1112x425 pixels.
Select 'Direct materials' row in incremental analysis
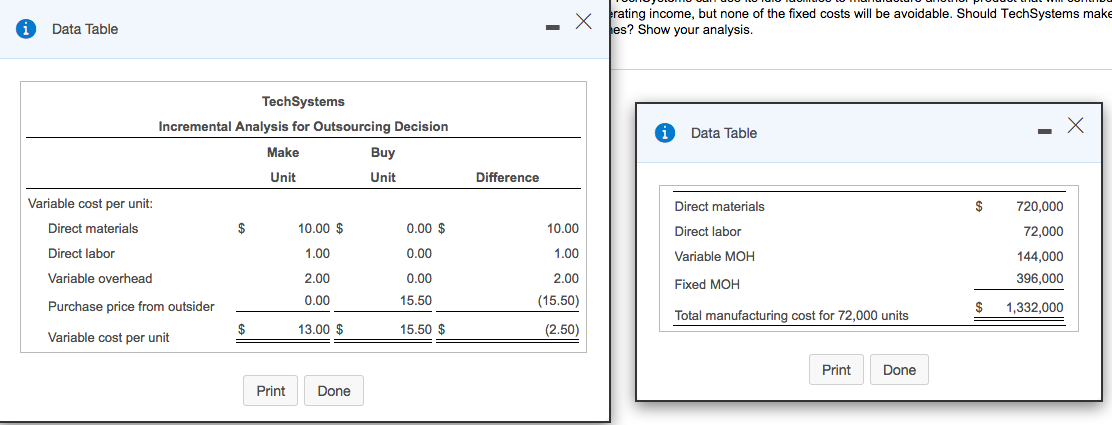(93, 228)
